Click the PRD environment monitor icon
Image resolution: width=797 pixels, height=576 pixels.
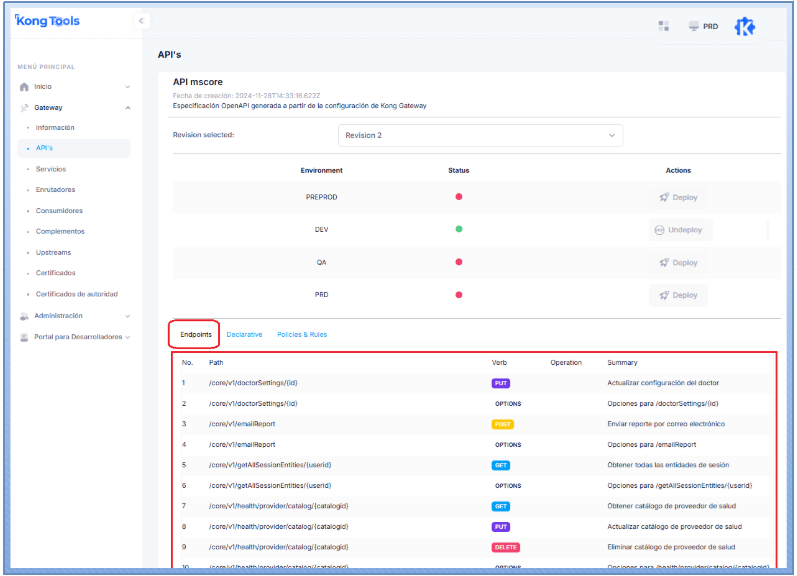[694, 26]
